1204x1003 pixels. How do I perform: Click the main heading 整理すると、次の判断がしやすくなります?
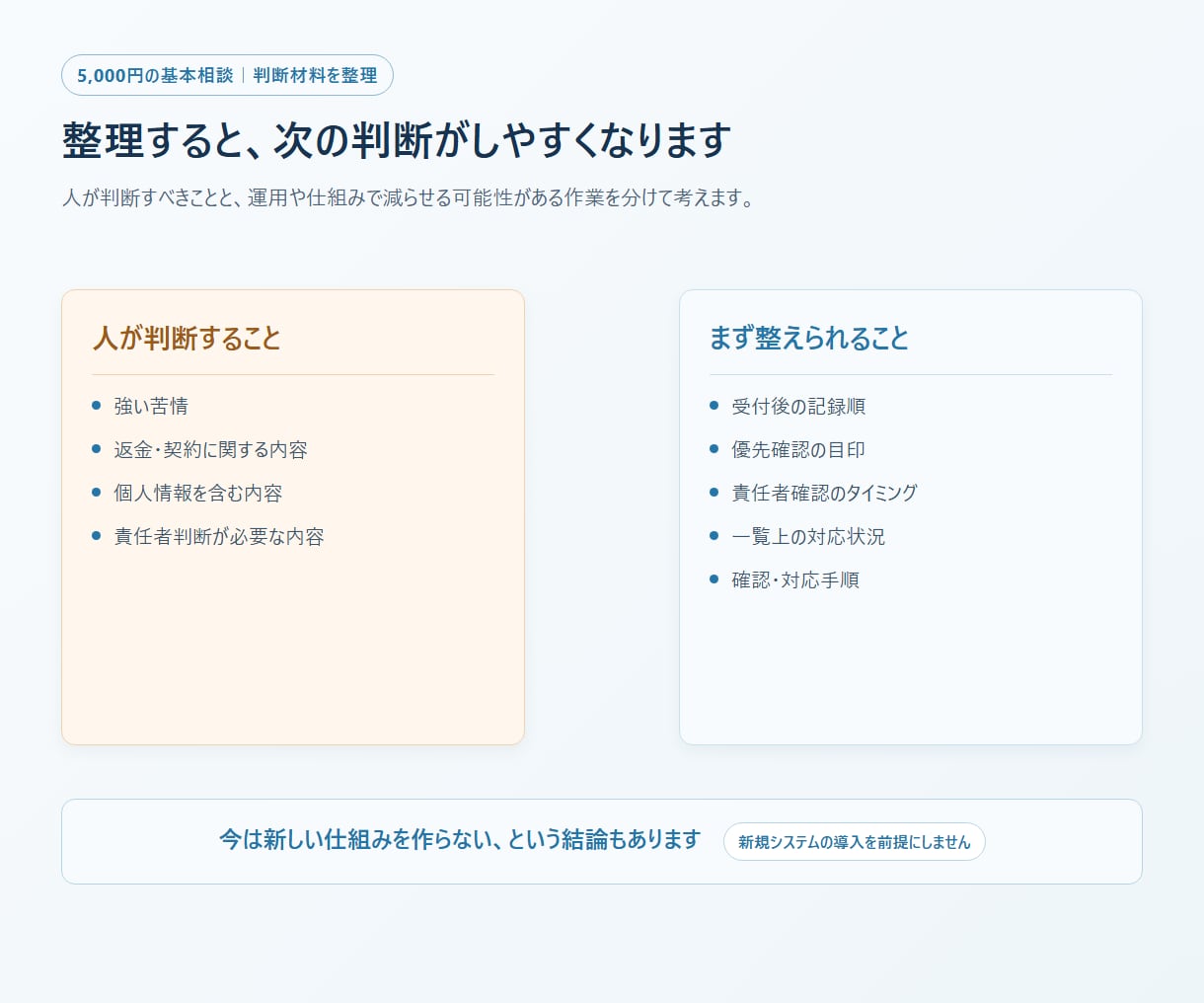click(x=397, y=140)
